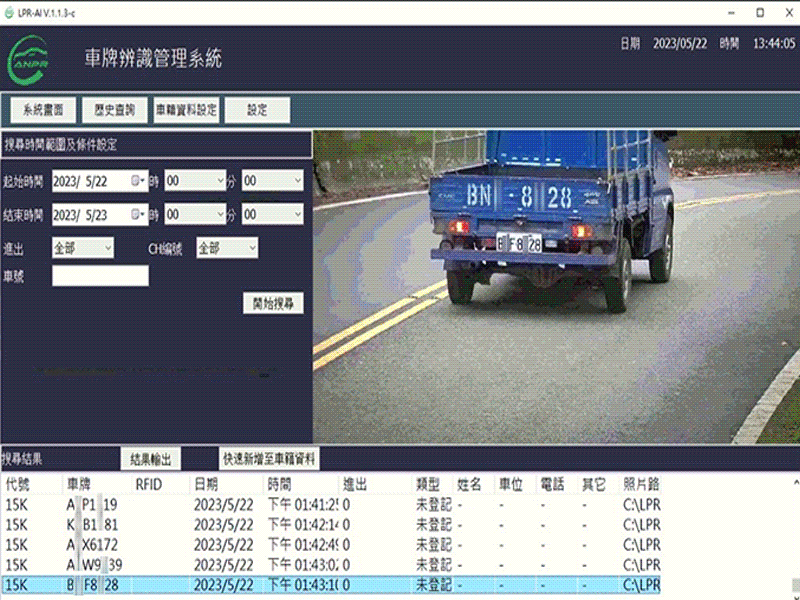
Task: Go to 車籍資料設定 tab
Action: pos(186,110)
